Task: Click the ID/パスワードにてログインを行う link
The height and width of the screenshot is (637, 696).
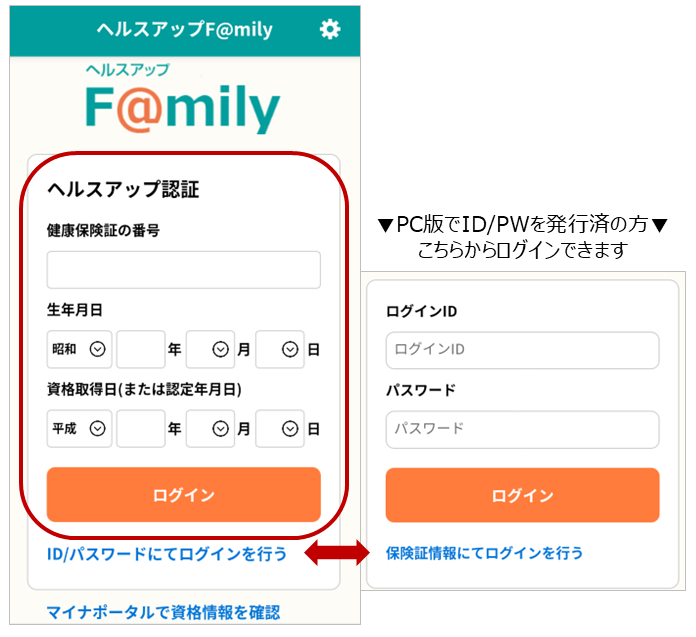Action: pyautogui.click(x=167, y=553)
